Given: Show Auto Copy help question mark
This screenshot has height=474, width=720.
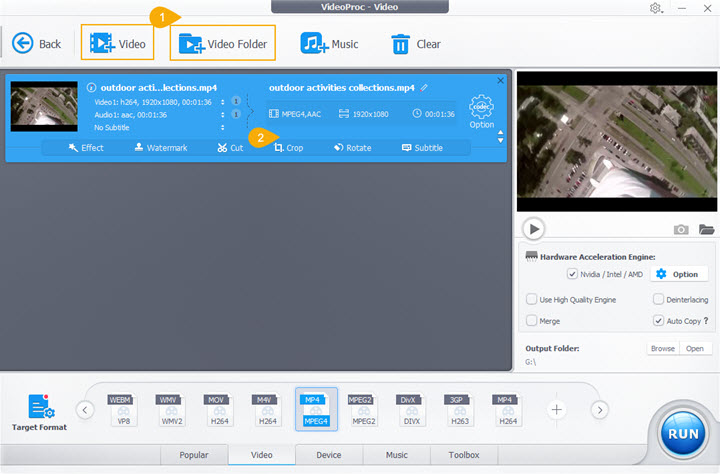Looking at the screenshot, I should click(706, 321).
